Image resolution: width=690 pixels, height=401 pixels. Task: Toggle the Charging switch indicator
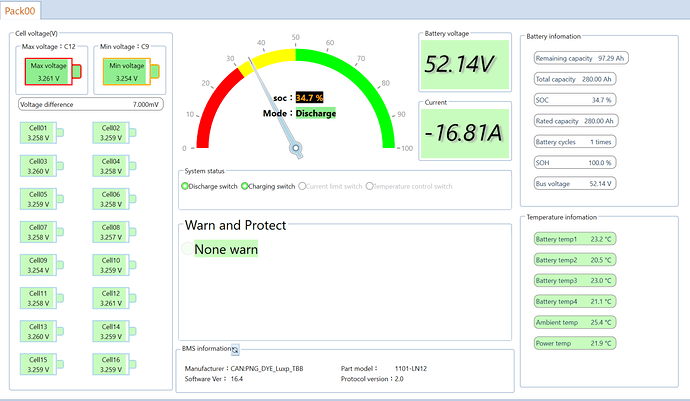[x=245, y=186]
